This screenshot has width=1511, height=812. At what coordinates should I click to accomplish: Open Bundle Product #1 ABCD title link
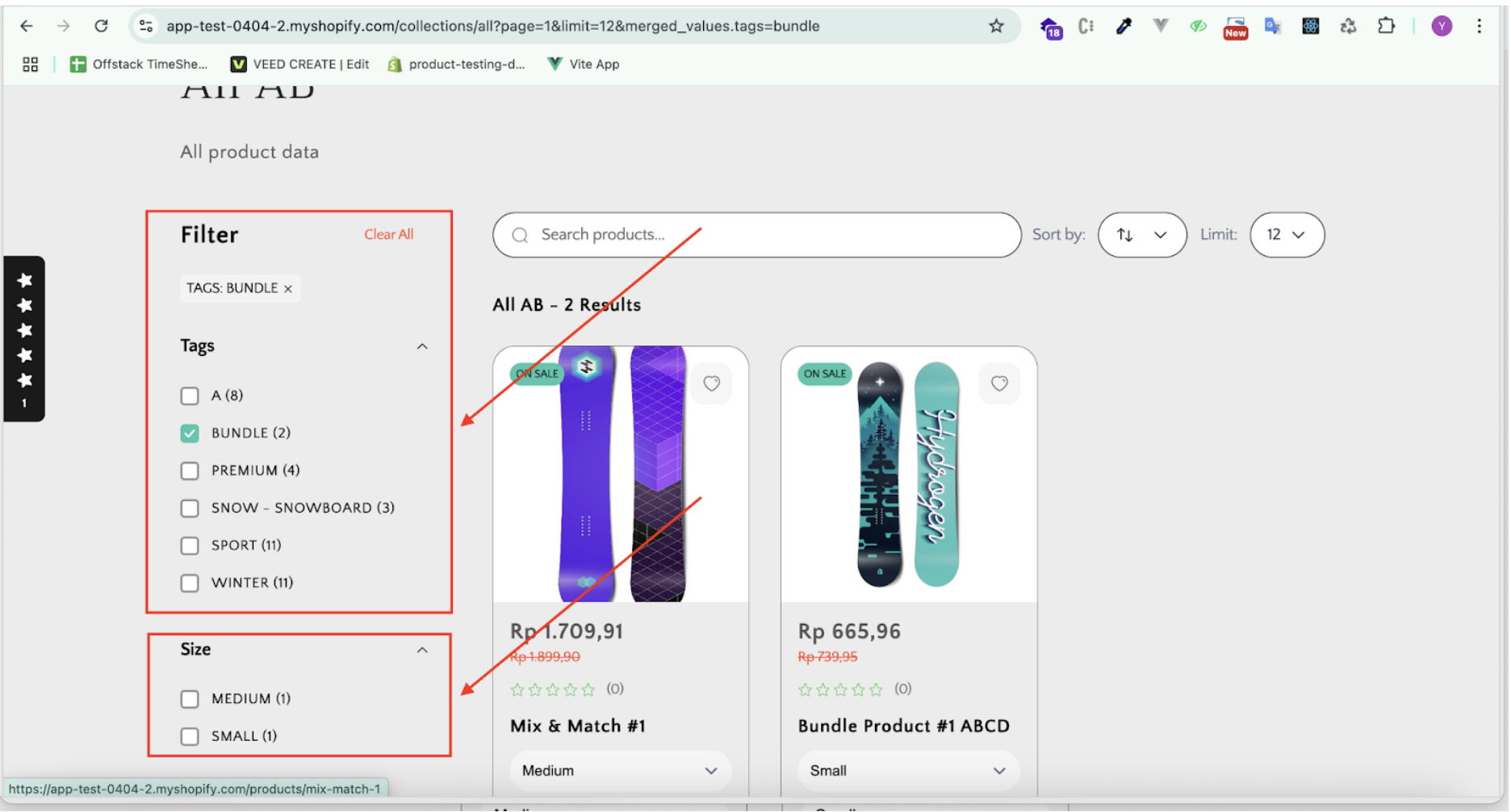(903, 726)
